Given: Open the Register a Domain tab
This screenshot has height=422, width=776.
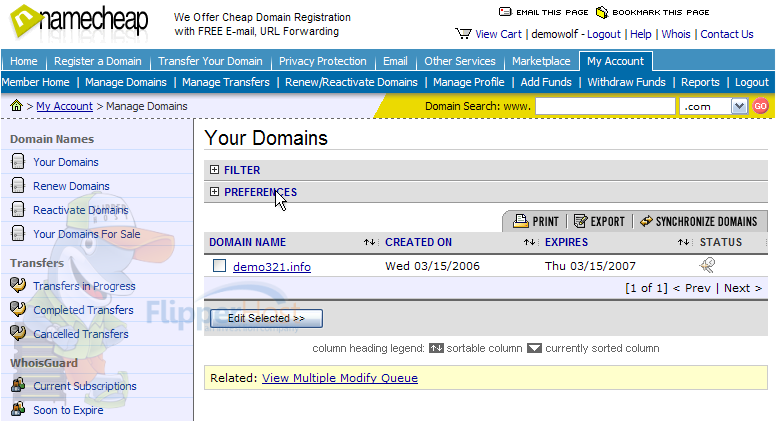Looking at the screenshot, I should 97,61.
